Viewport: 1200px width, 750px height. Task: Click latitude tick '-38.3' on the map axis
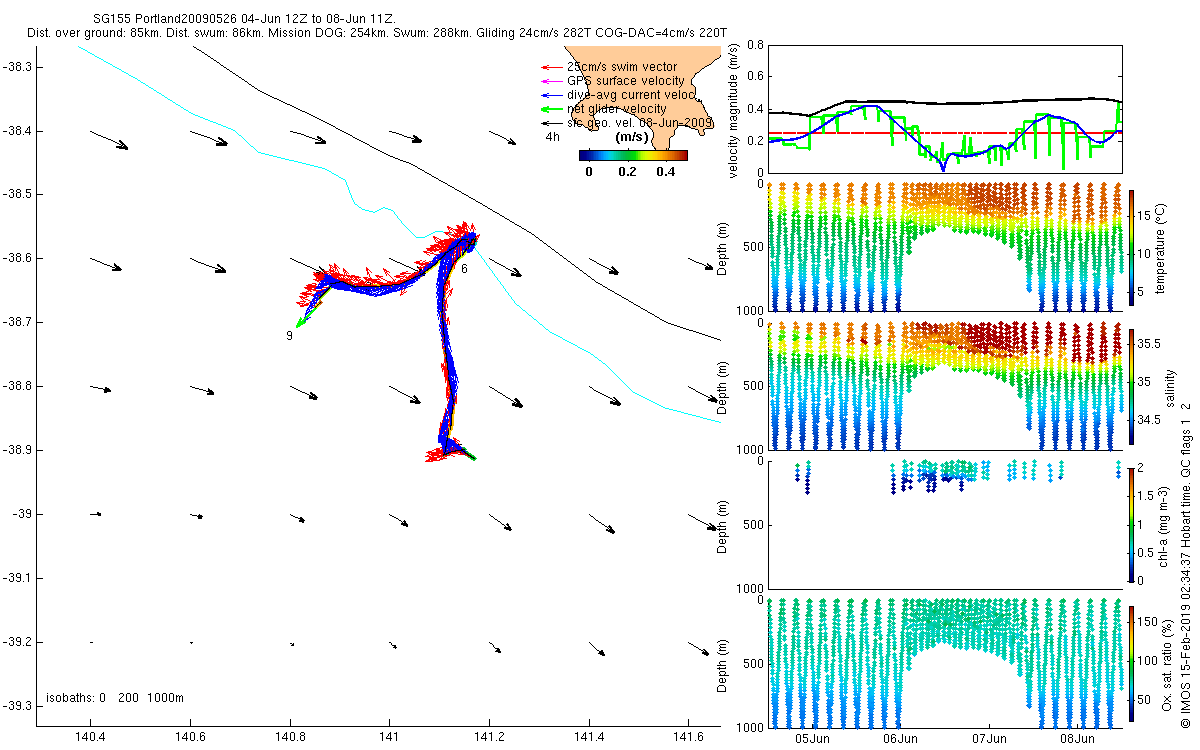18,66
